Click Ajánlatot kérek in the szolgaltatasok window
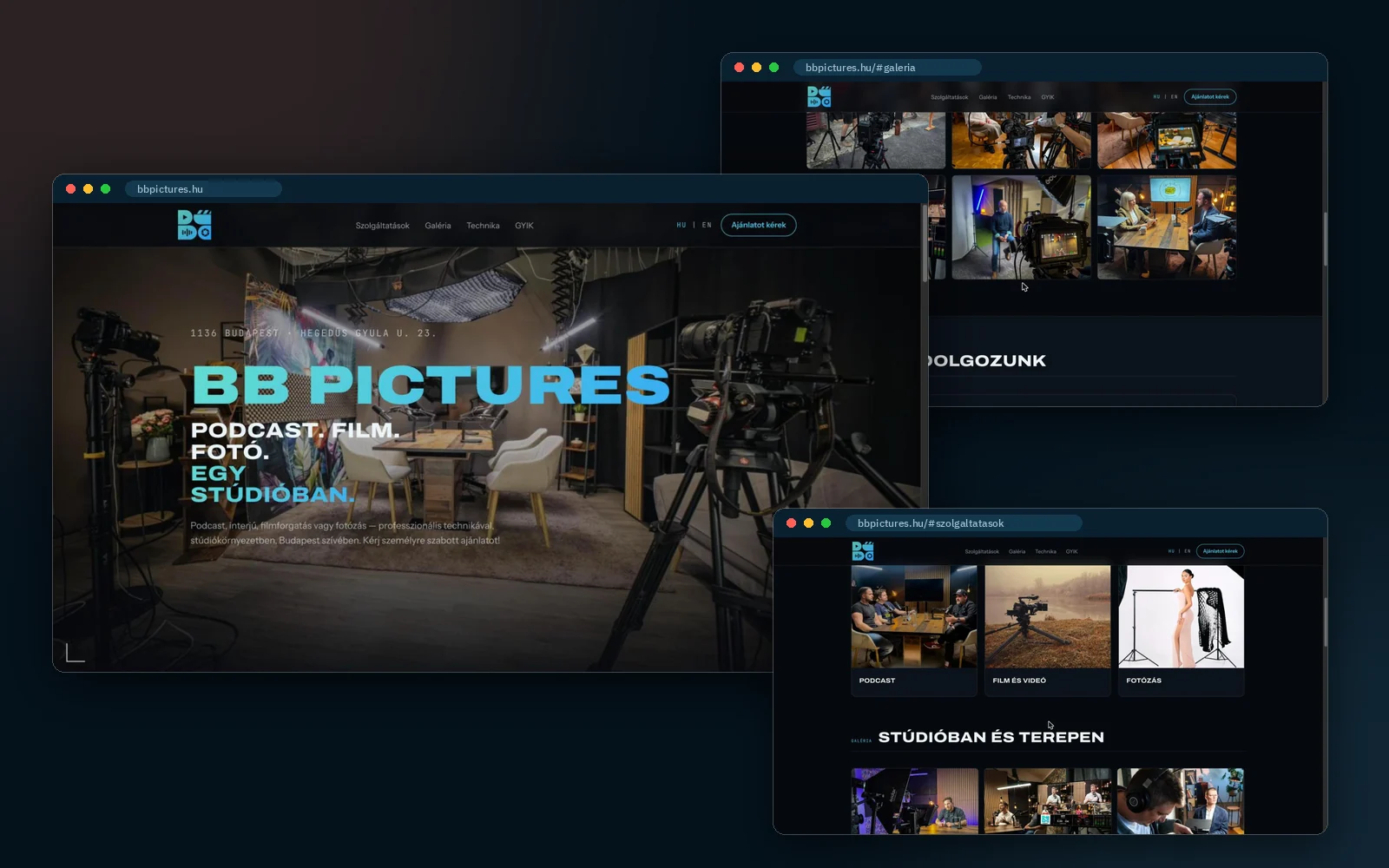 (1220, 551)
